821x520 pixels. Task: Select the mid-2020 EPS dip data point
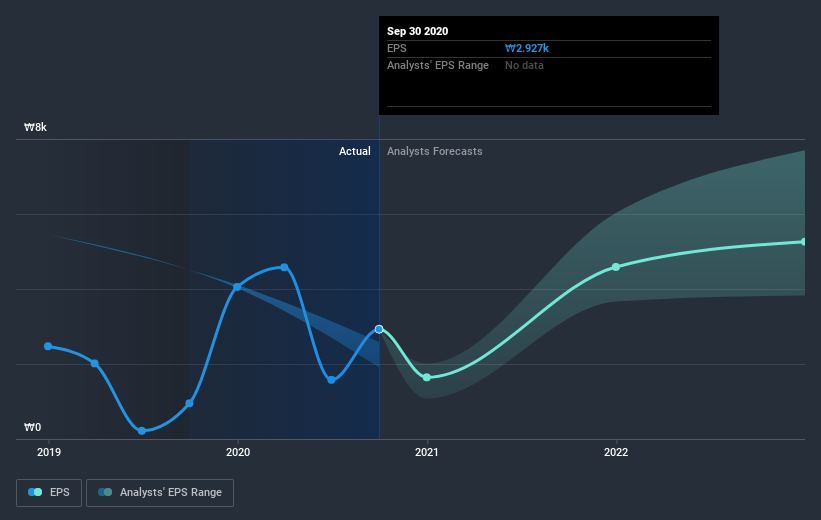(x=331, y=380)
